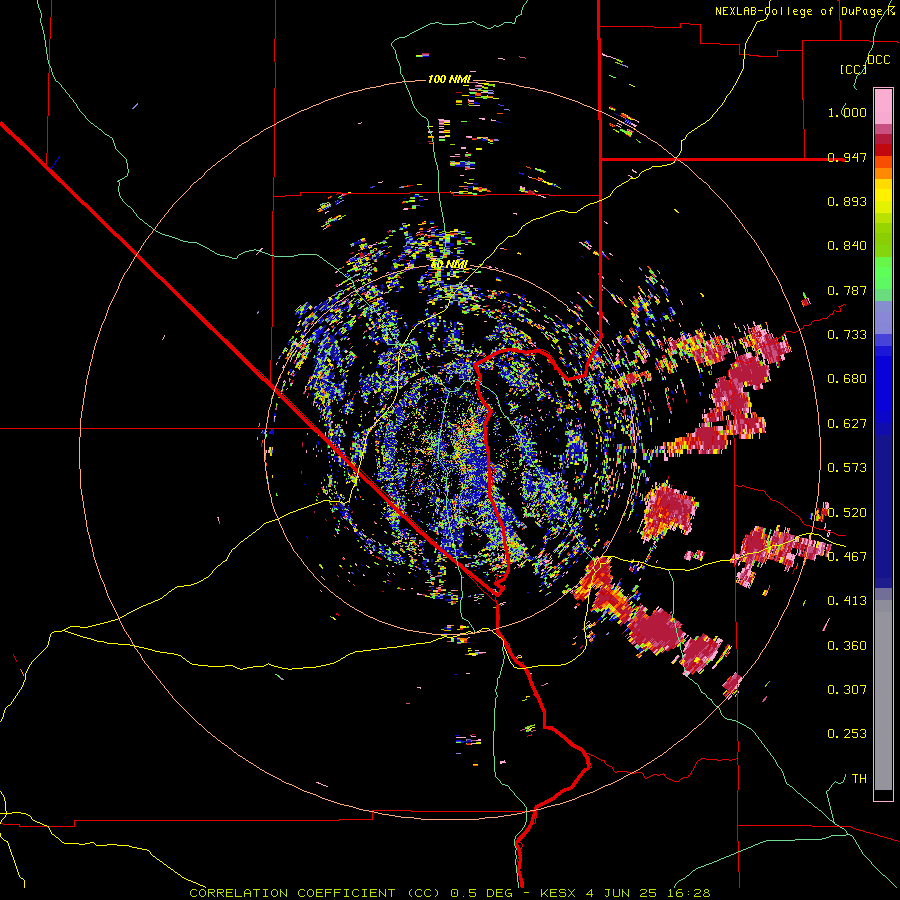This screenshot has height=900, width=900.
Task: Select the 0.467 scale value
Action: (x=847, y=556)
